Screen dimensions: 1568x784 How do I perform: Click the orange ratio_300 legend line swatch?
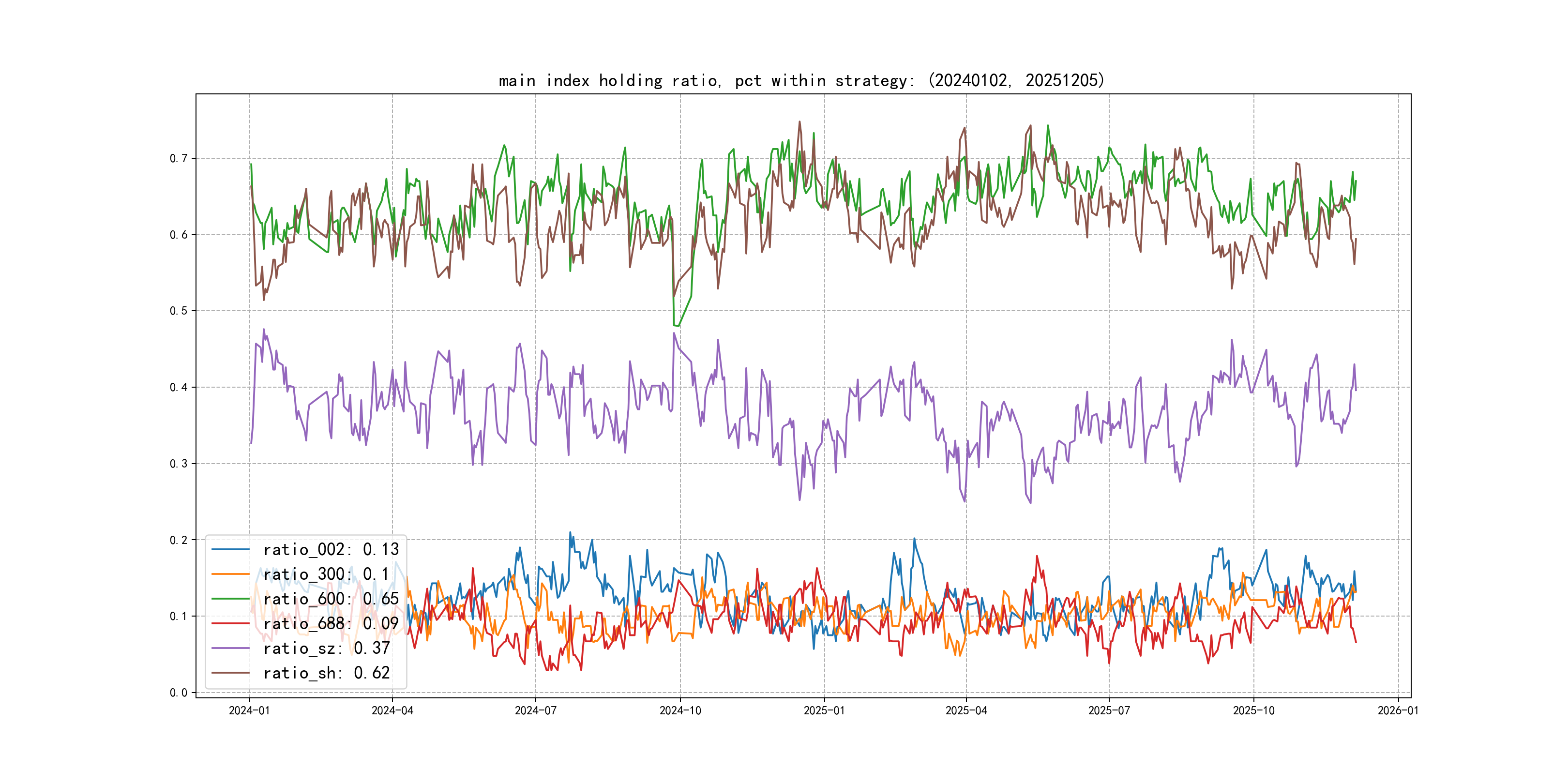(230, 574)
